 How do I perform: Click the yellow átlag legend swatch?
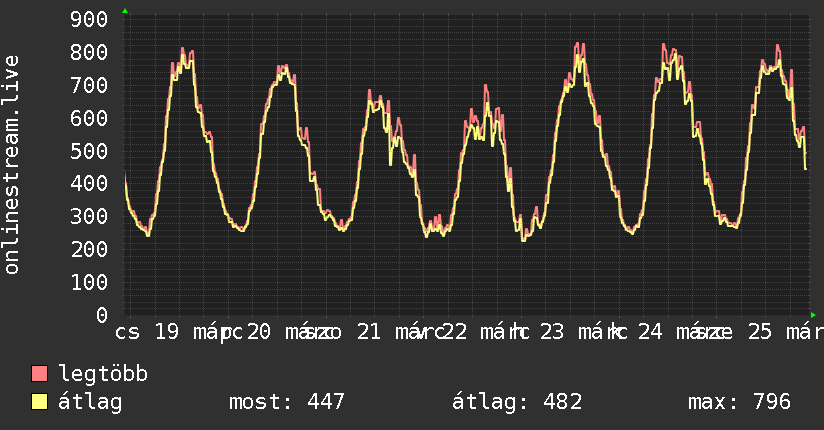click(x=39, y=401)
